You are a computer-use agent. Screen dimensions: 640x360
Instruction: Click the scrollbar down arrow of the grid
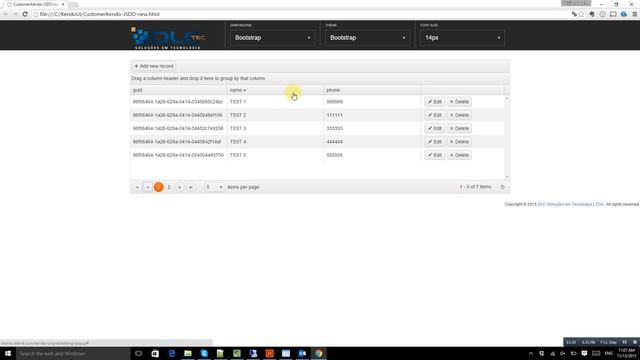click(x=507, y=177)
